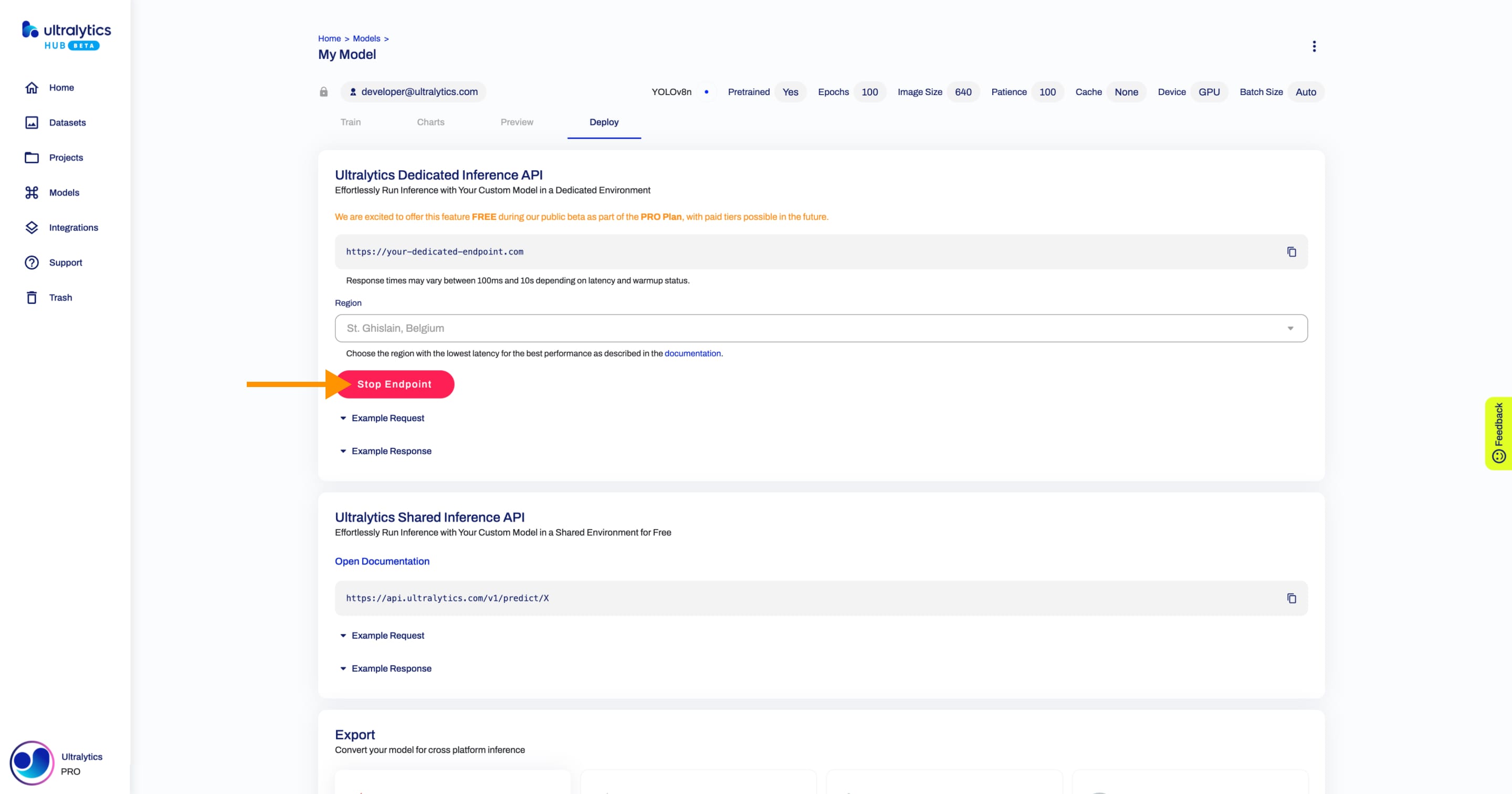Open the Open Documentation link
The width and height of the screenshot is (1512, 794).
382,561
